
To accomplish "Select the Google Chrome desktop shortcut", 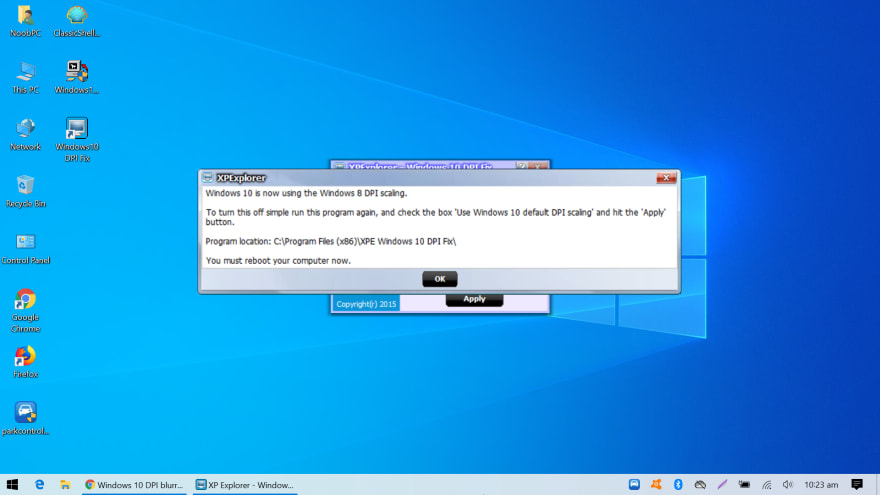I will (25, 310).
